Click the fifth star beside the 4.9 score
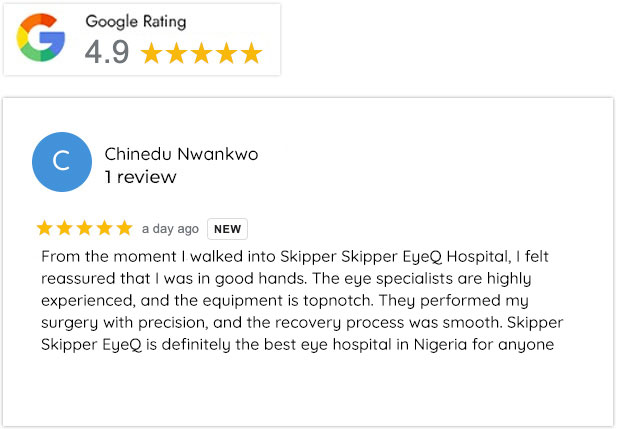 pyautogui.click(x=251, y=53)
